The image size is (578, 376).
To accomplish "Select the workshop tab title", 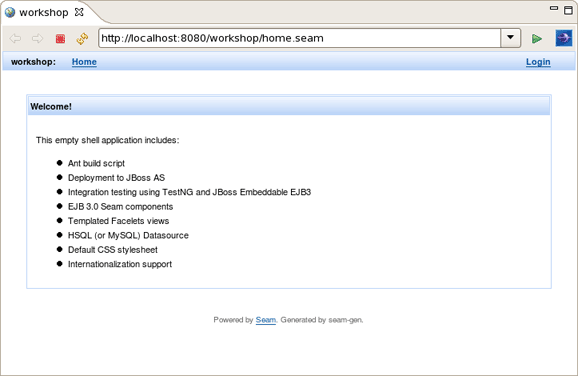I will coord(44,13).
